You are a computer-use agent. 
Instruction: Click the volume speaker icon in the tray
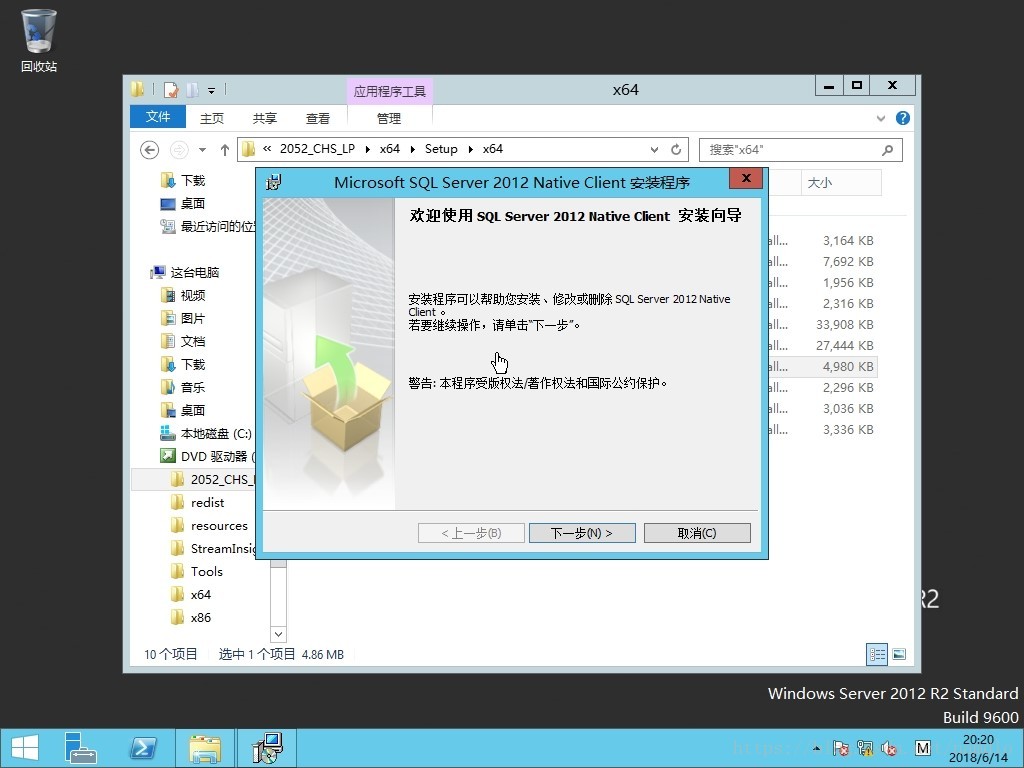(x=889, y=748)
